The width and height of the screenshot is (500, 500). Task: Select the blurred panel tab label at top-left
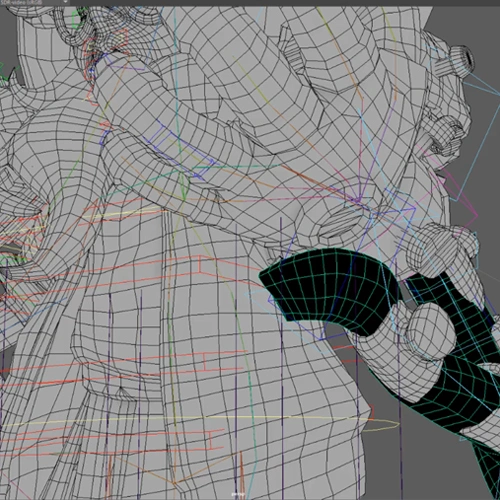tap(22, 2)
